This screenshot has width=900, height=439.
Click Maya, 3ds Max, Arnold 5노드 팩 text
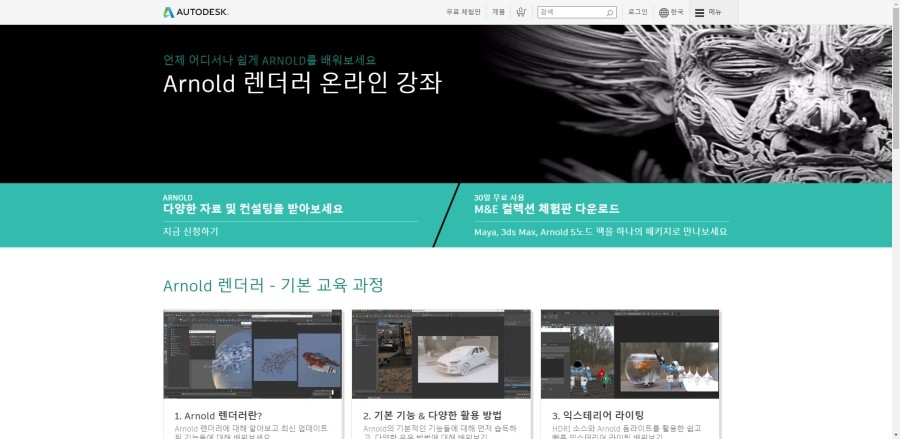[x=600, y=232]
